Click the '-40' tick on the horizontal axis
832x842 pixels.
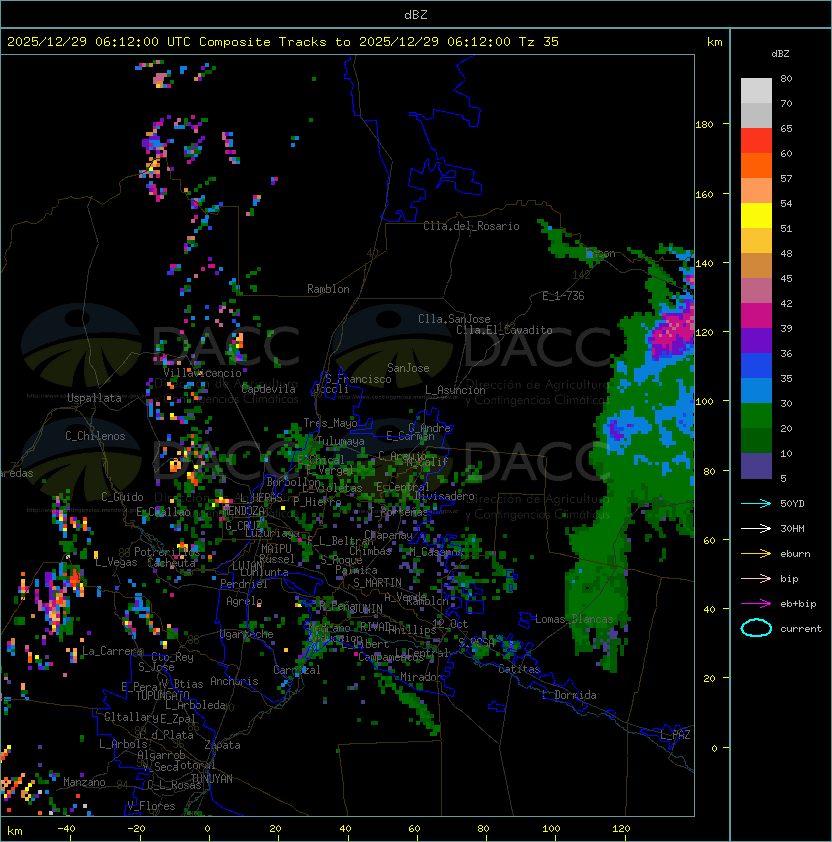pos(66,829)
